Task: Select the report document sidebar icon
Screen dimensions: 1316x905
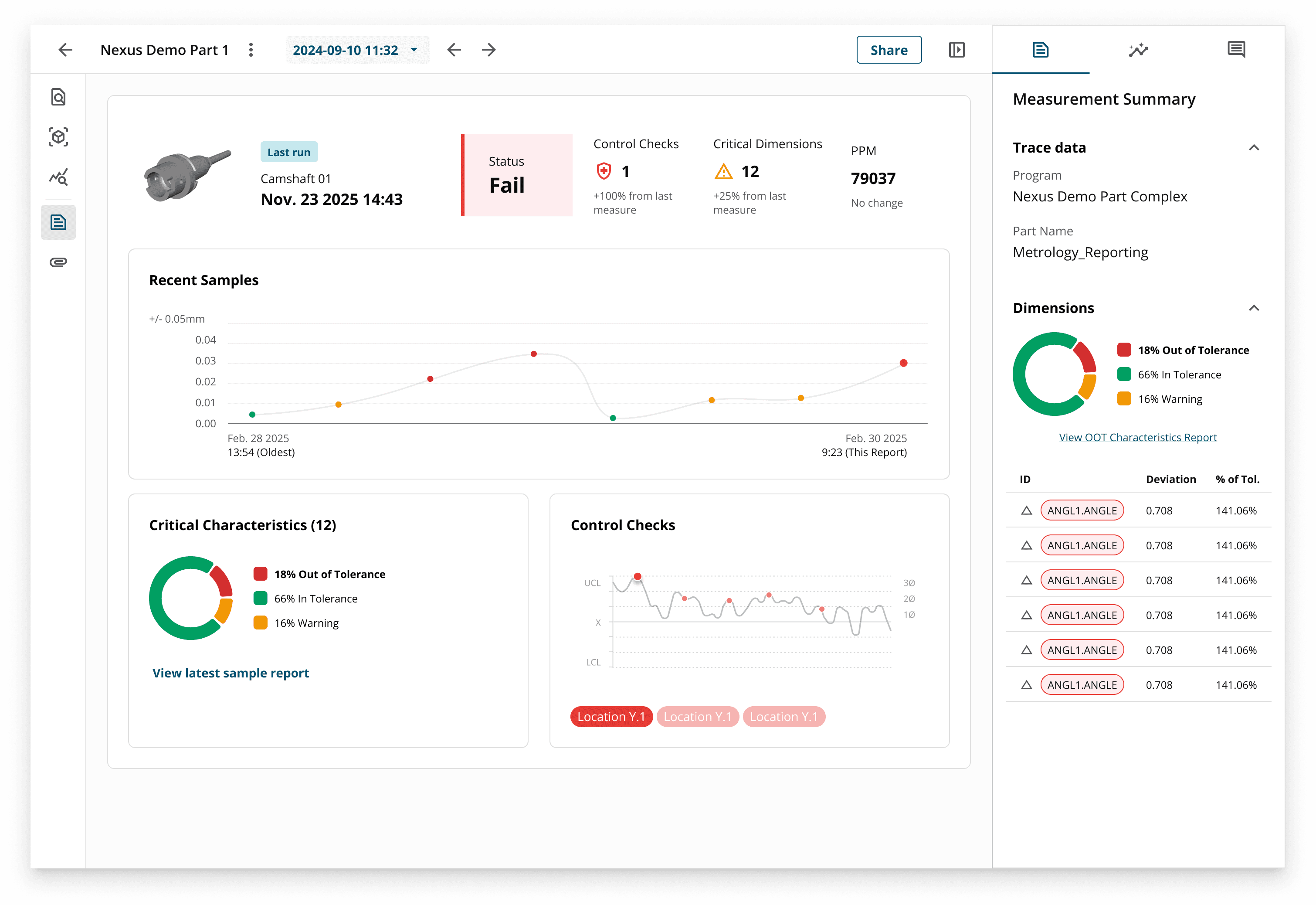Action: 58,222
